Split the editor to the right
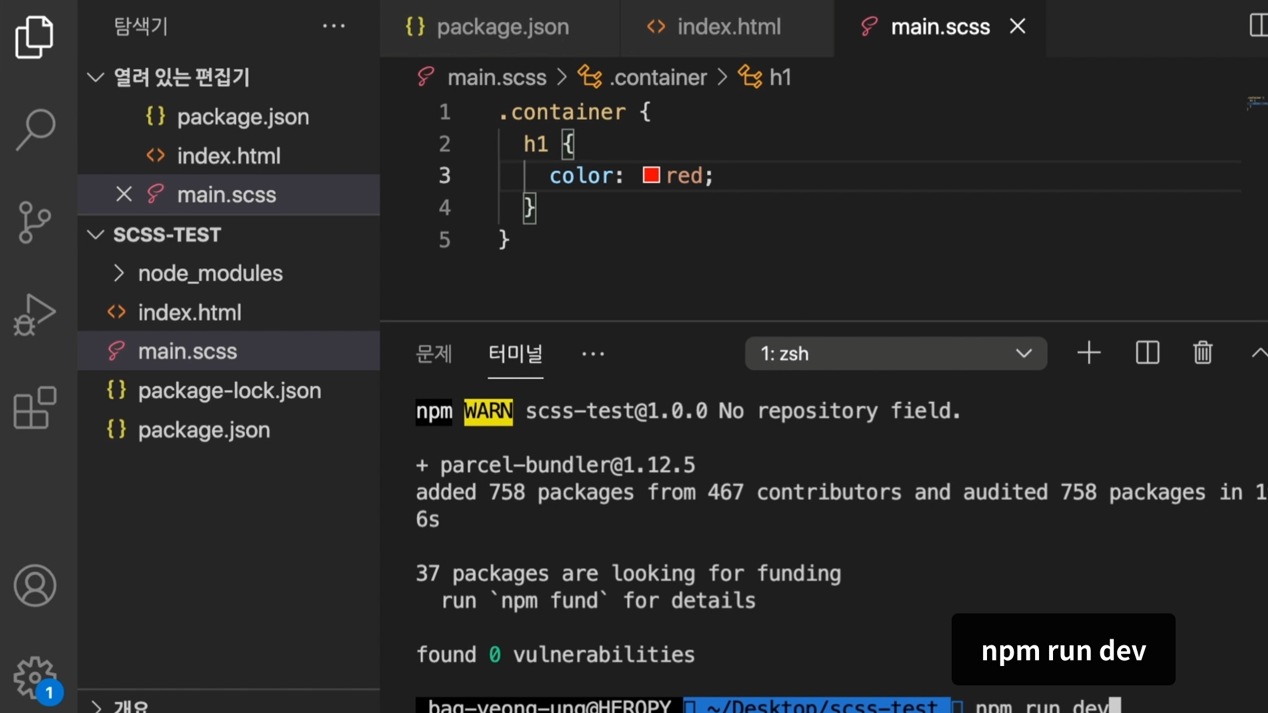This screenshot has width=1268, height=713. (1258, 26)
